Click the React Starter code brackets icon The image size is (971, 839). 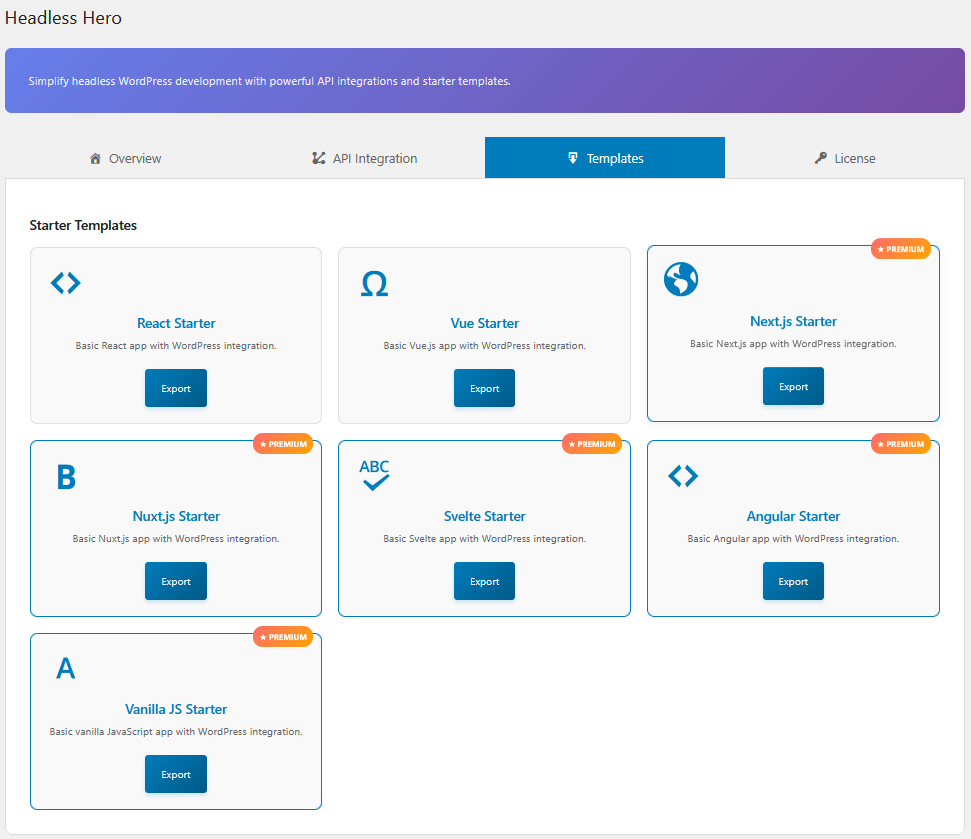click(66, 283)
